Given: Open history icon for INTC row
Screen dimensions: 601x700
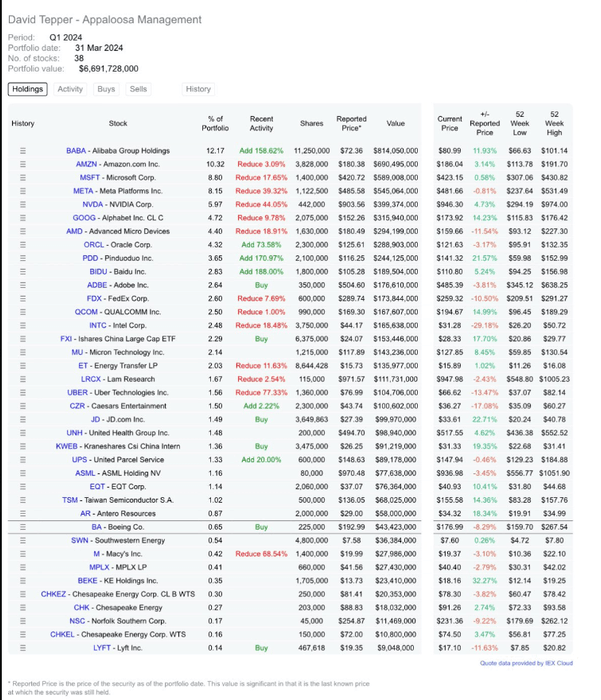Looking at the screenshot, I should click(x=23, y=325).
